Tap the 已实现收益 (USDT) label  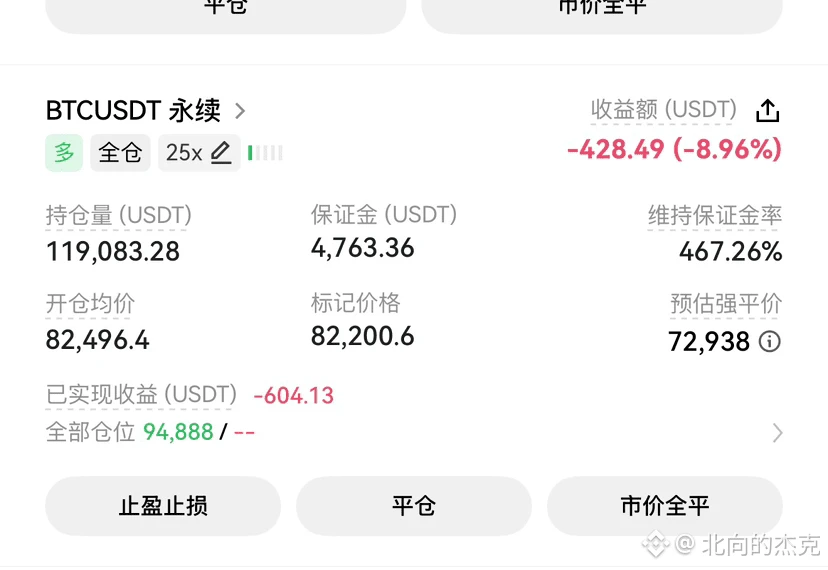(141, 395)
